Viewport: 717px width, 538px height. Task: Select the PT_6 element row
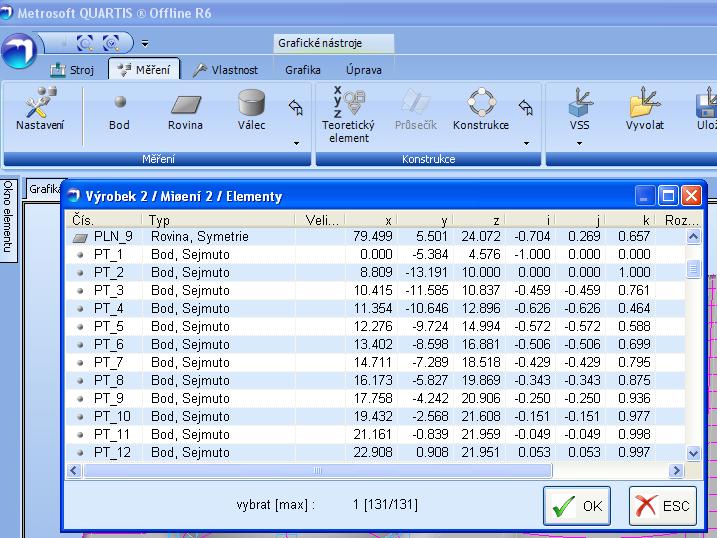(375, 344)
